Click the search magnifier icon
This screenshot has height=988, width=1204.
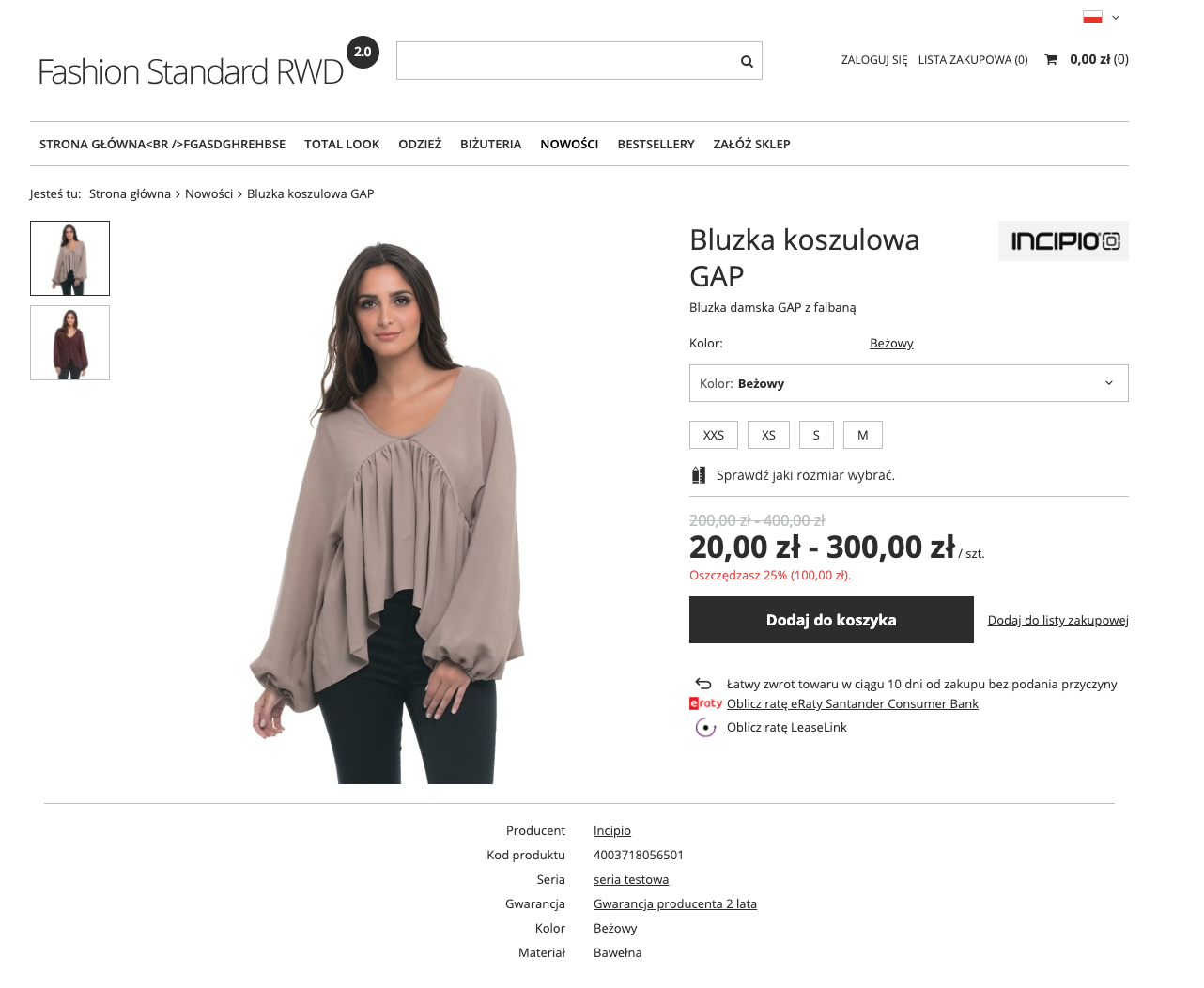pos(747,61)
